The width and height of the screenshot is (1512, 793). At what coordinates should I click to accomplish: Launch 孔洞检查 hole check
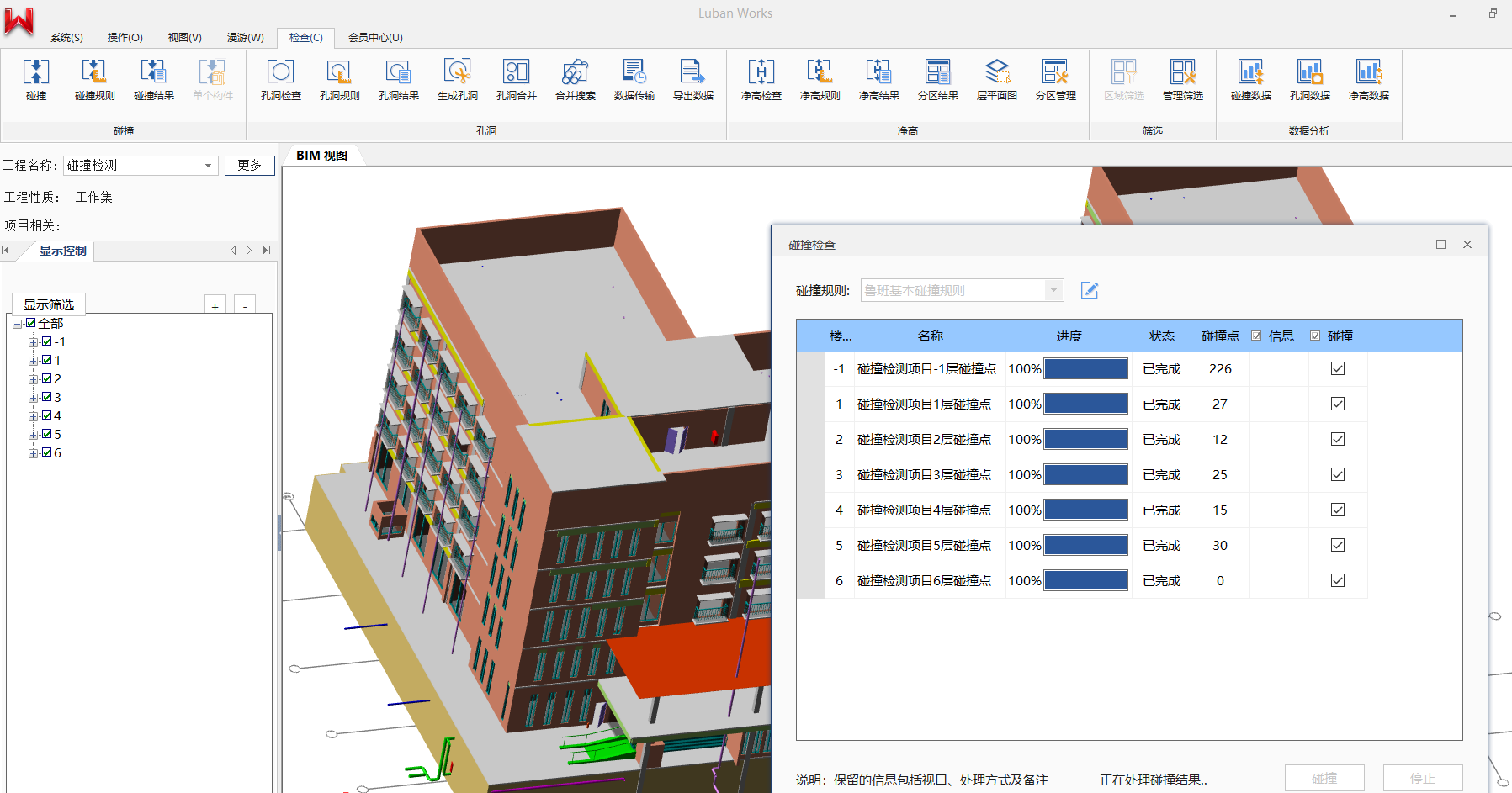click(281, 80)
